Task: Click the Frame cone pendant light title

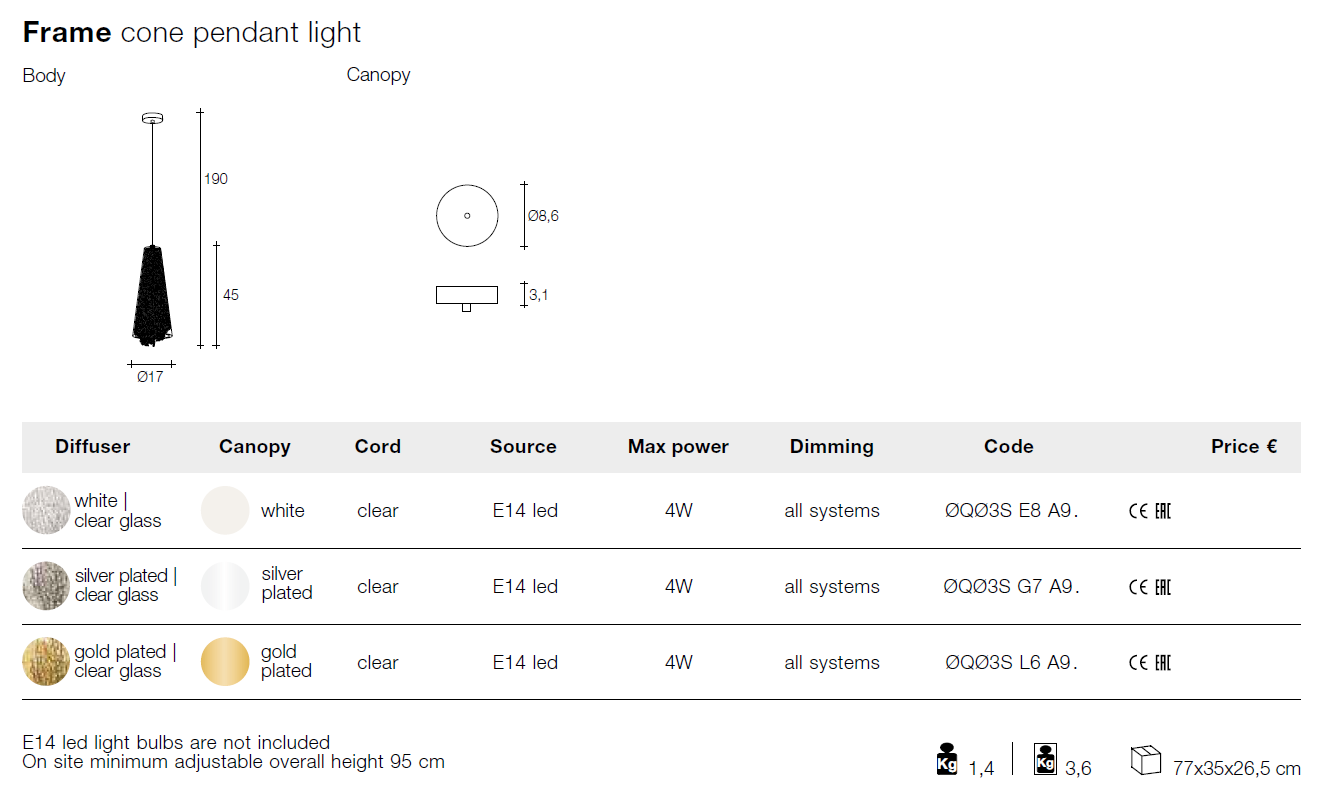Action: click(x=192, y=32)
